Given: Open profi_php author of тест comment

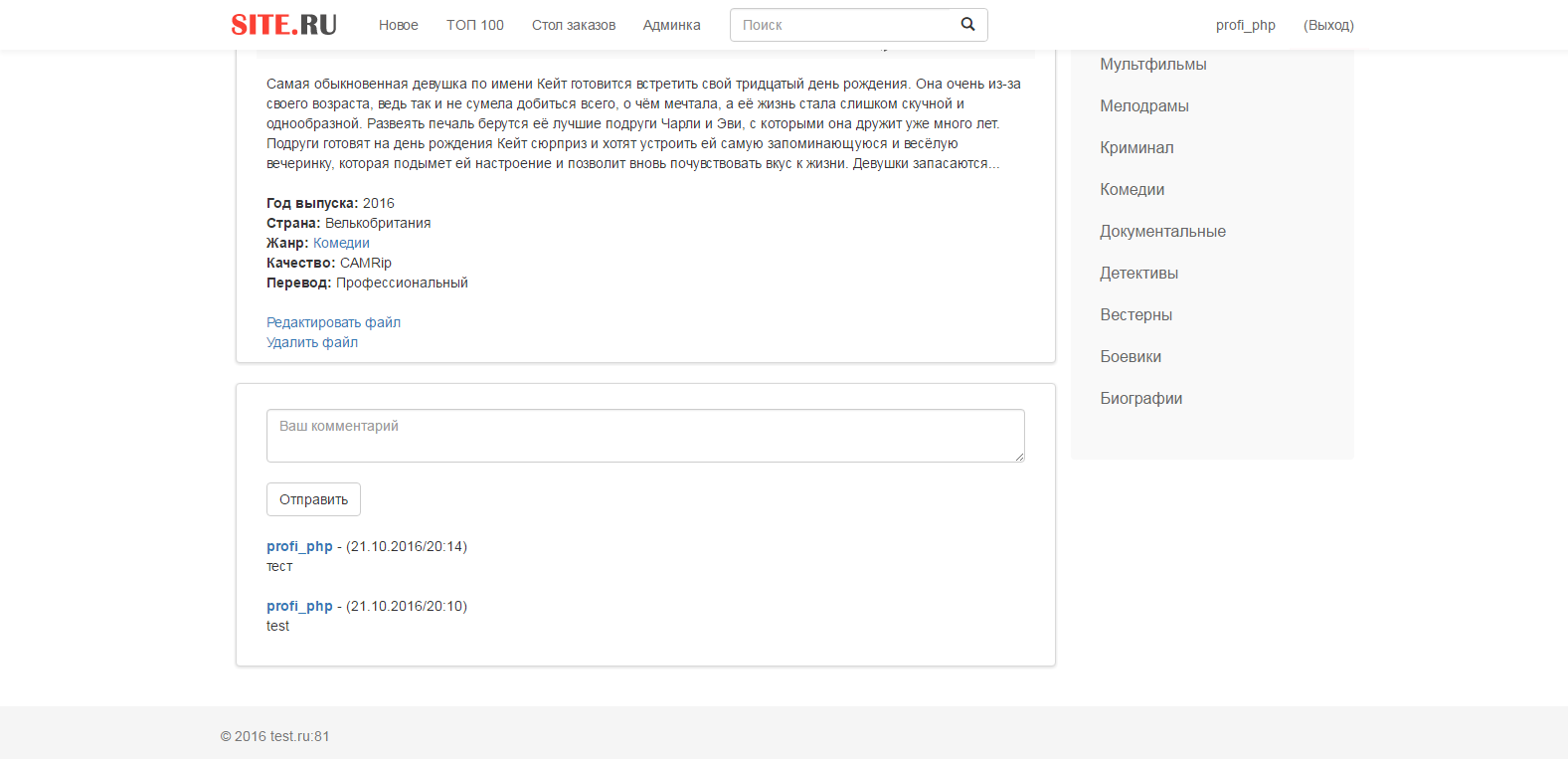Looking at the screenshot, I should coord(299,546).
